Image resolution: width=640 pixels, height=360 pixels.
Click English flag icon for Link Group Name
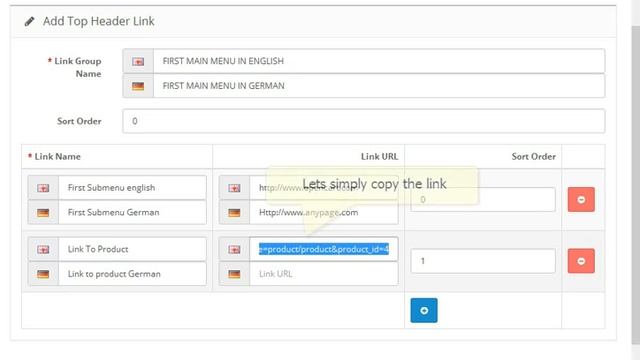[x=138, y=61]
